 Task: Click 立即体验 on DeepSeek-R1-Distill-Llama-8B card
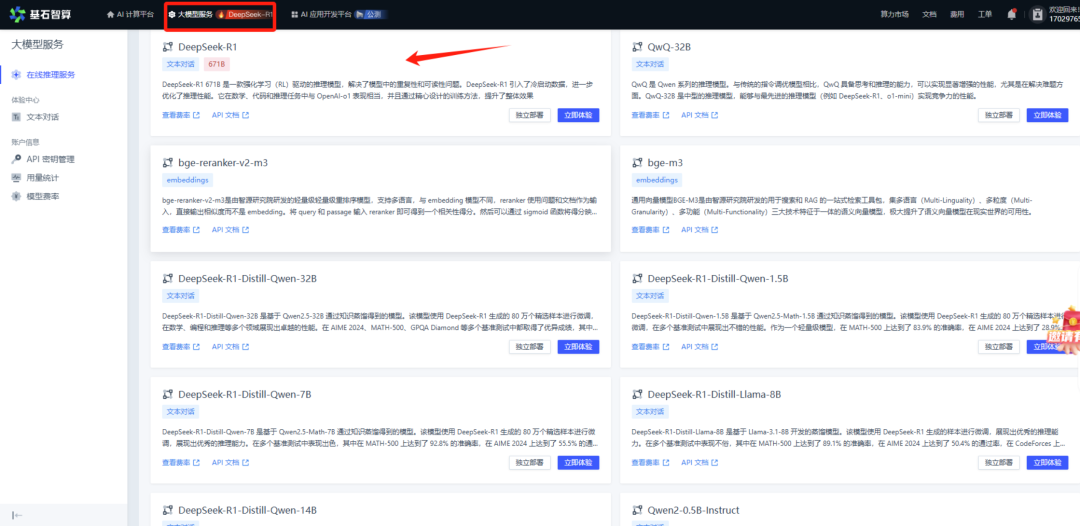pyautogui.click(x=1048, y=462)
